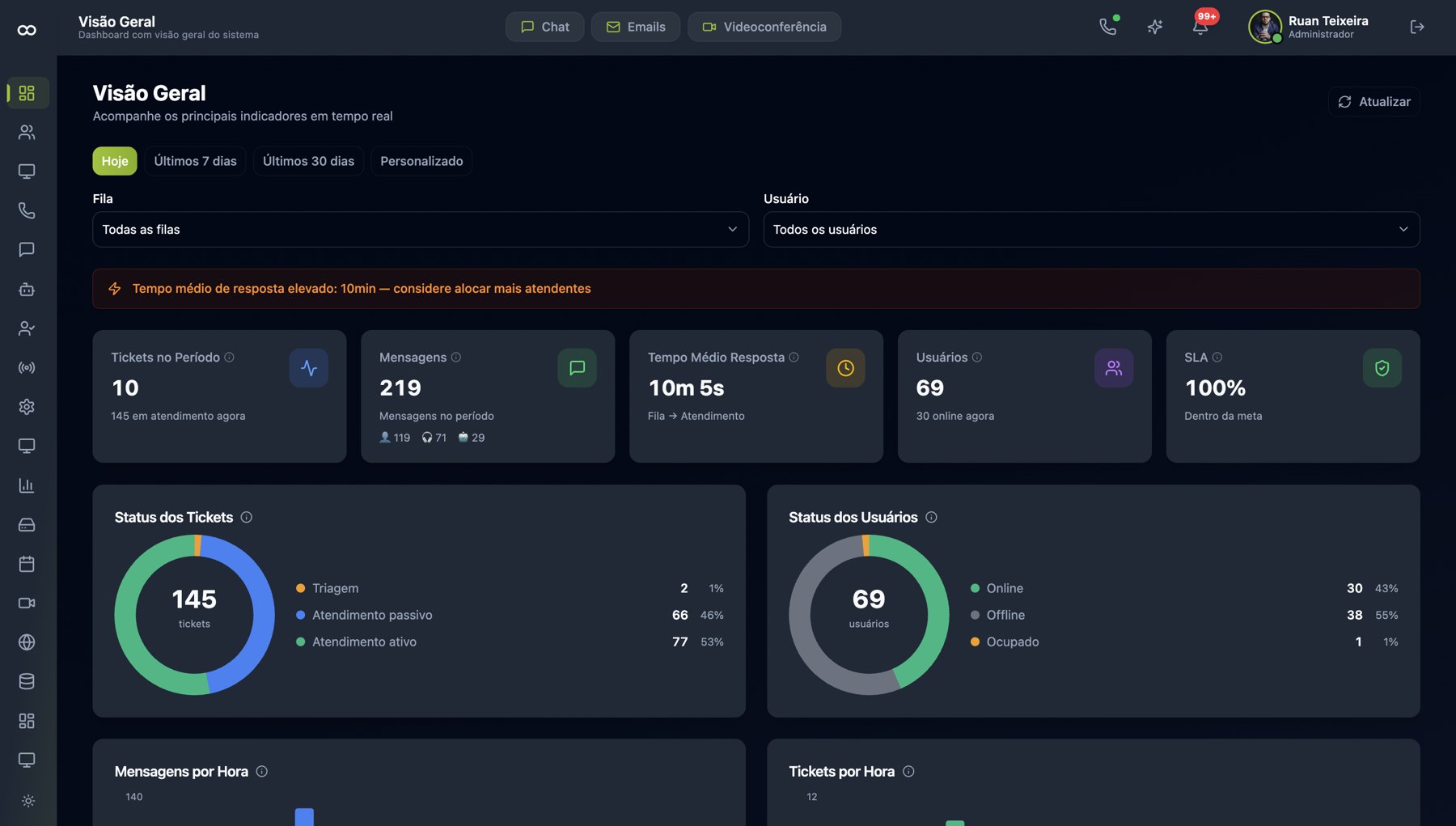1456x826 pixels.
Task: Click the info icon next to Usuários card title
Action: point(977,357)
